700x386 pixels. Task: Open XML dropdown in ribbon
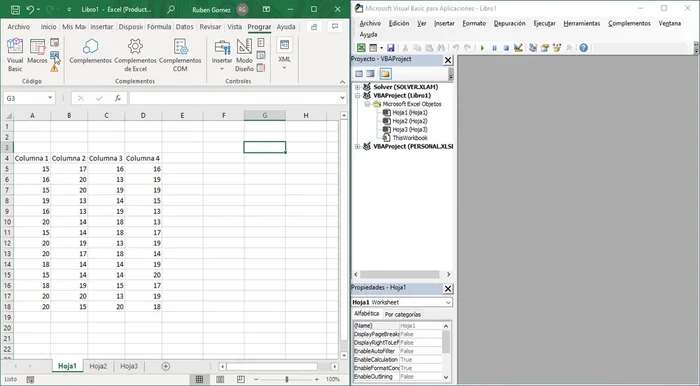click(x=284, y=68)
